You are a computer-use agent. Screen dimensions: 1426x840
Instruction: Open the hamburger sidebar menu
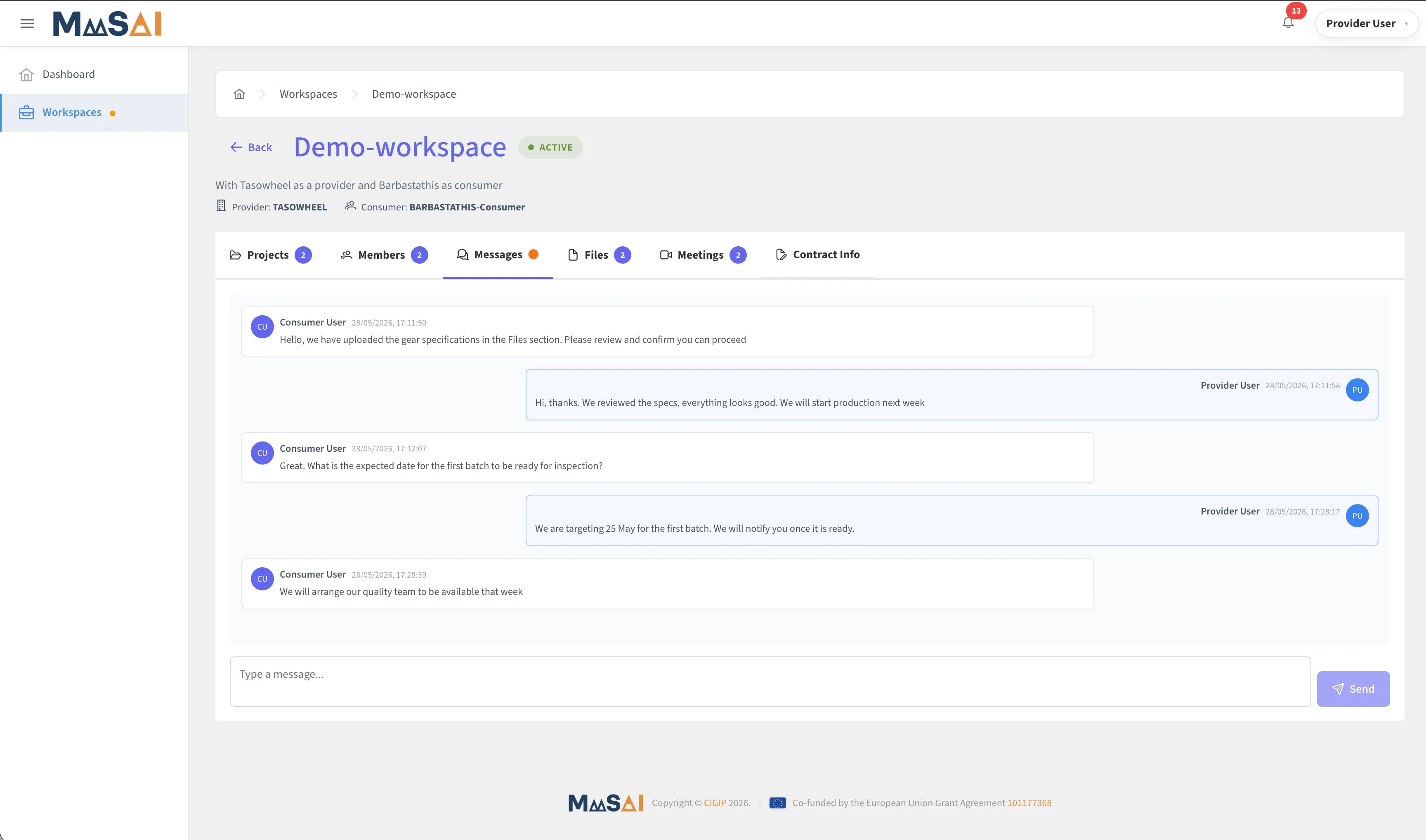click(27, 23)
